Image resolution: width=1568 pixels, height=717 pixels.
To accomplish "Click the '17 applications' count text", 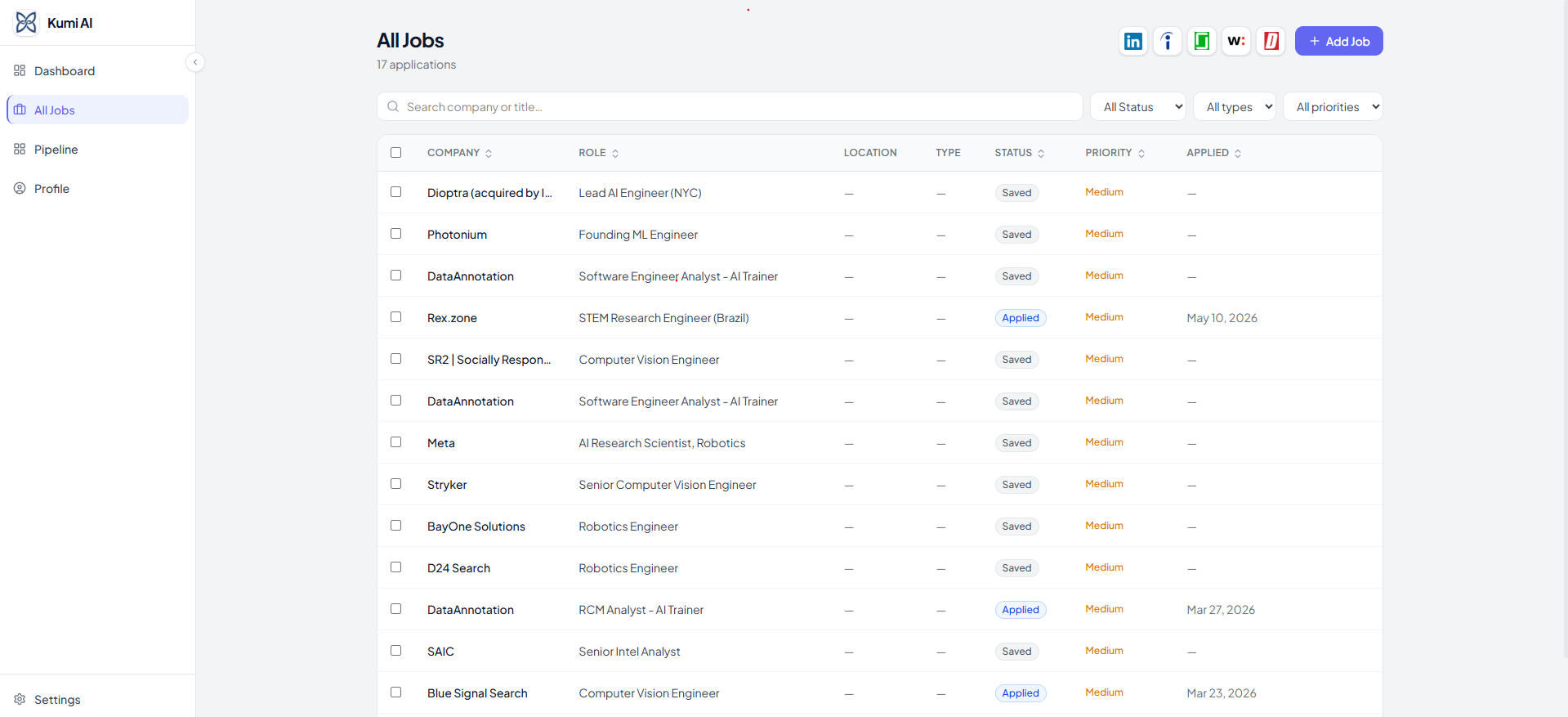I will (x=416, y=65).
